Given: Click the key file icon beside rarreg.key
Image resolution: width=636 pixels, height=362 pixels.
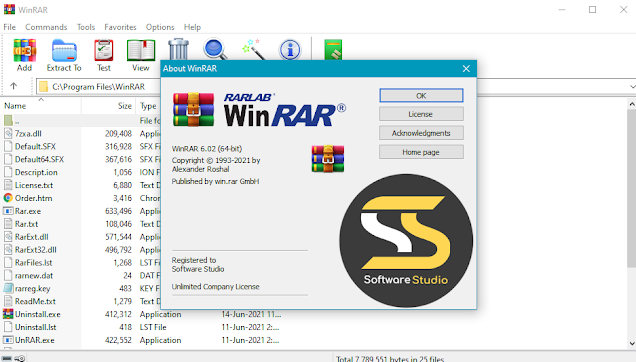Looking at the screenshot, I should pyautogui.click(x=8, y=288).
